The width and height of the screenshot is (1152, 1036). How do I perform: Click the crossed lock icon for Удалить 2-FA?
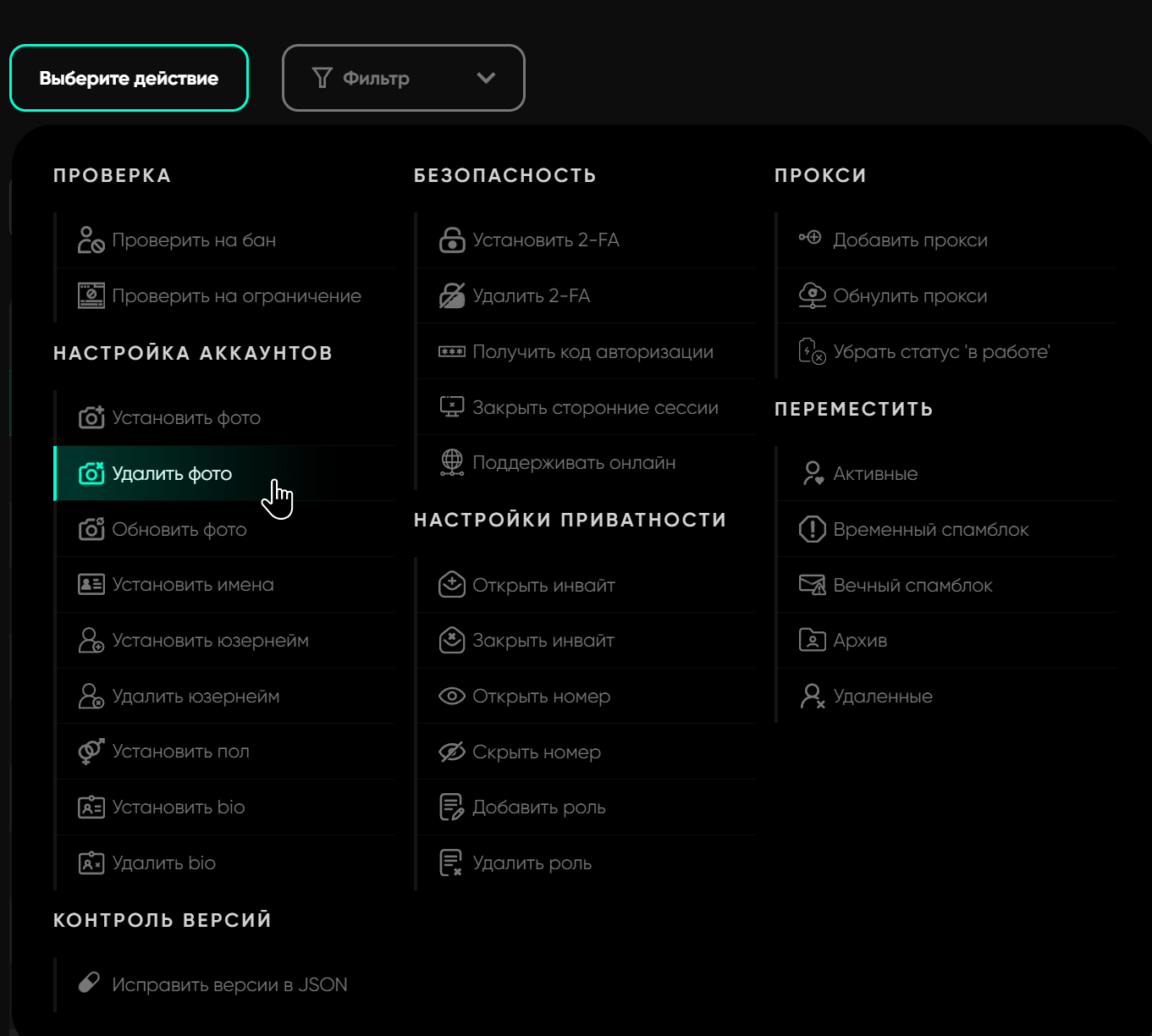click(452, 296)
